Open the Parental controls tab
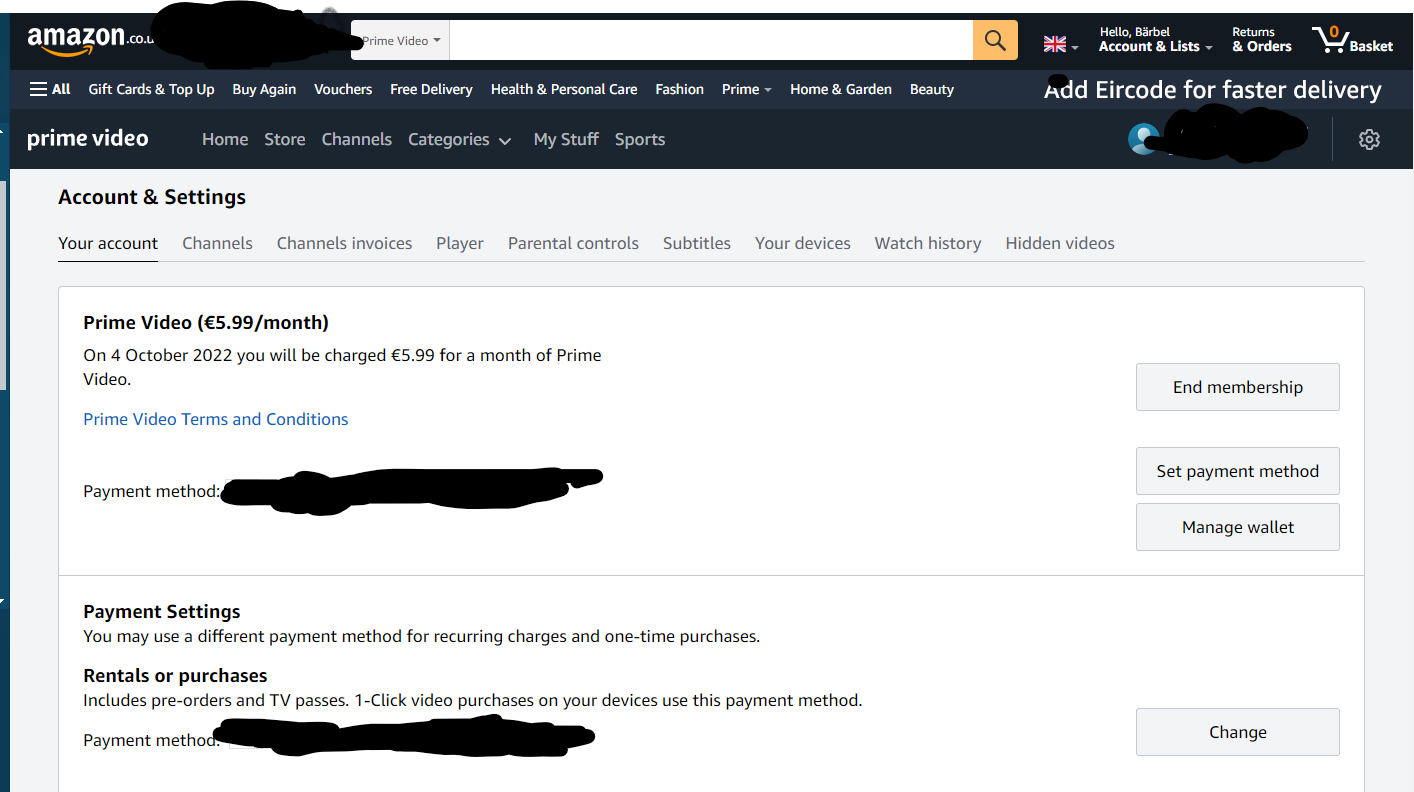Viewport: 1414px width, 792px height. pyautogui.click(x=573, y=243)
